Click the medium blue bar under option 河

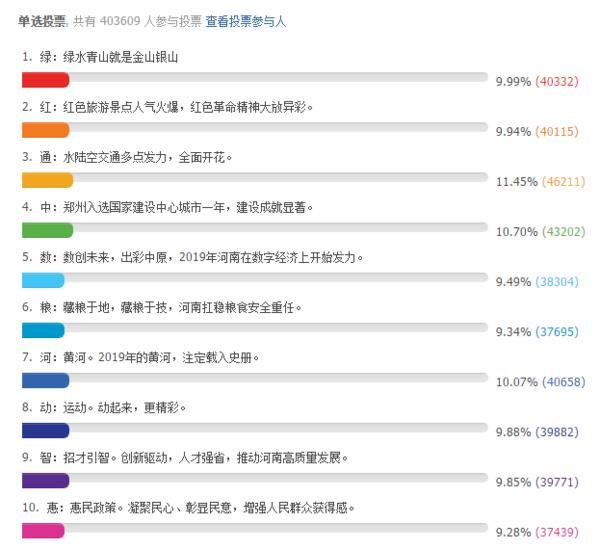tap(46, 381)
